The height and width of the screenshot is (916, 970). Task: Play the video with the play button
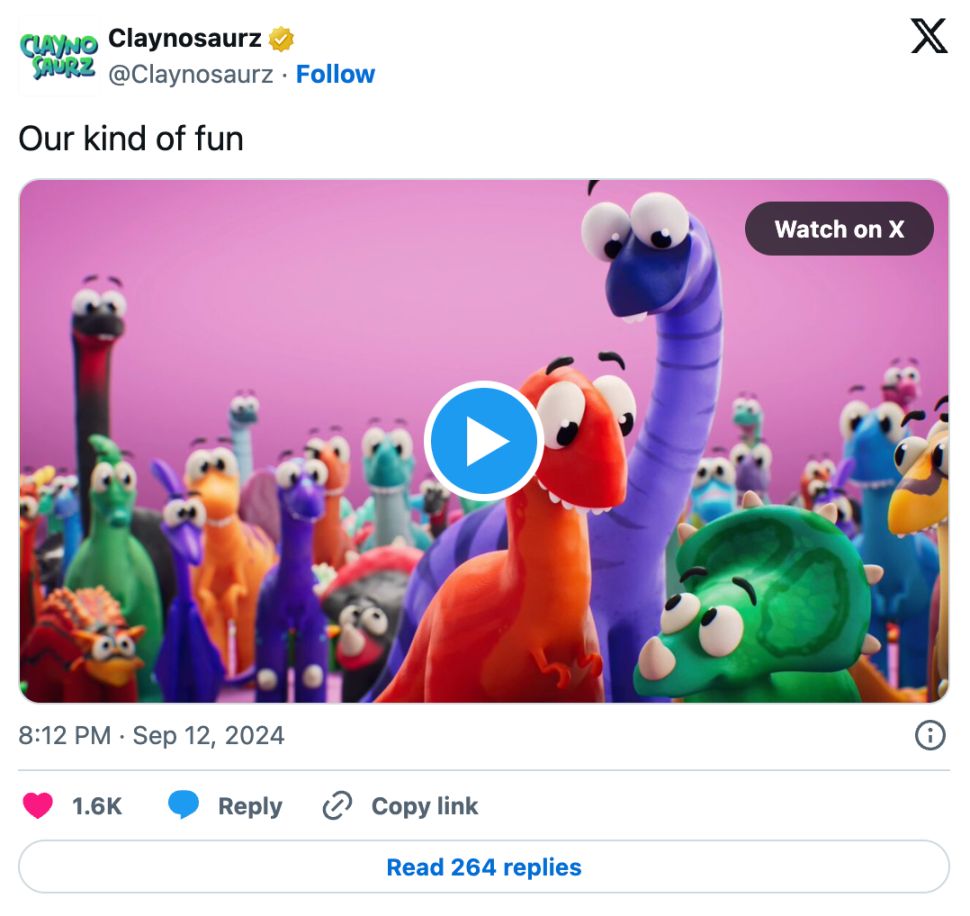click(x=483, y=441)
